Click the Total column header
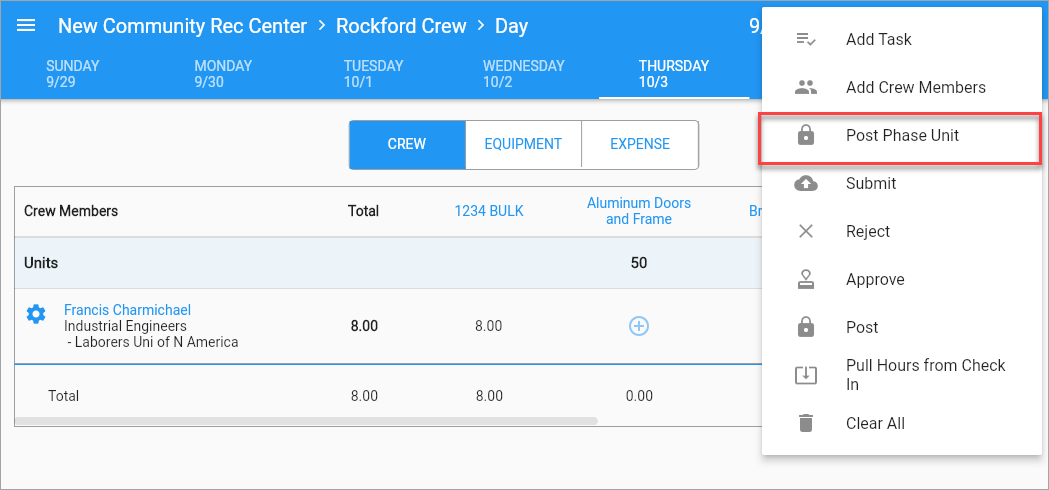This screenshot has width=1049, height=490. [363, 212]
